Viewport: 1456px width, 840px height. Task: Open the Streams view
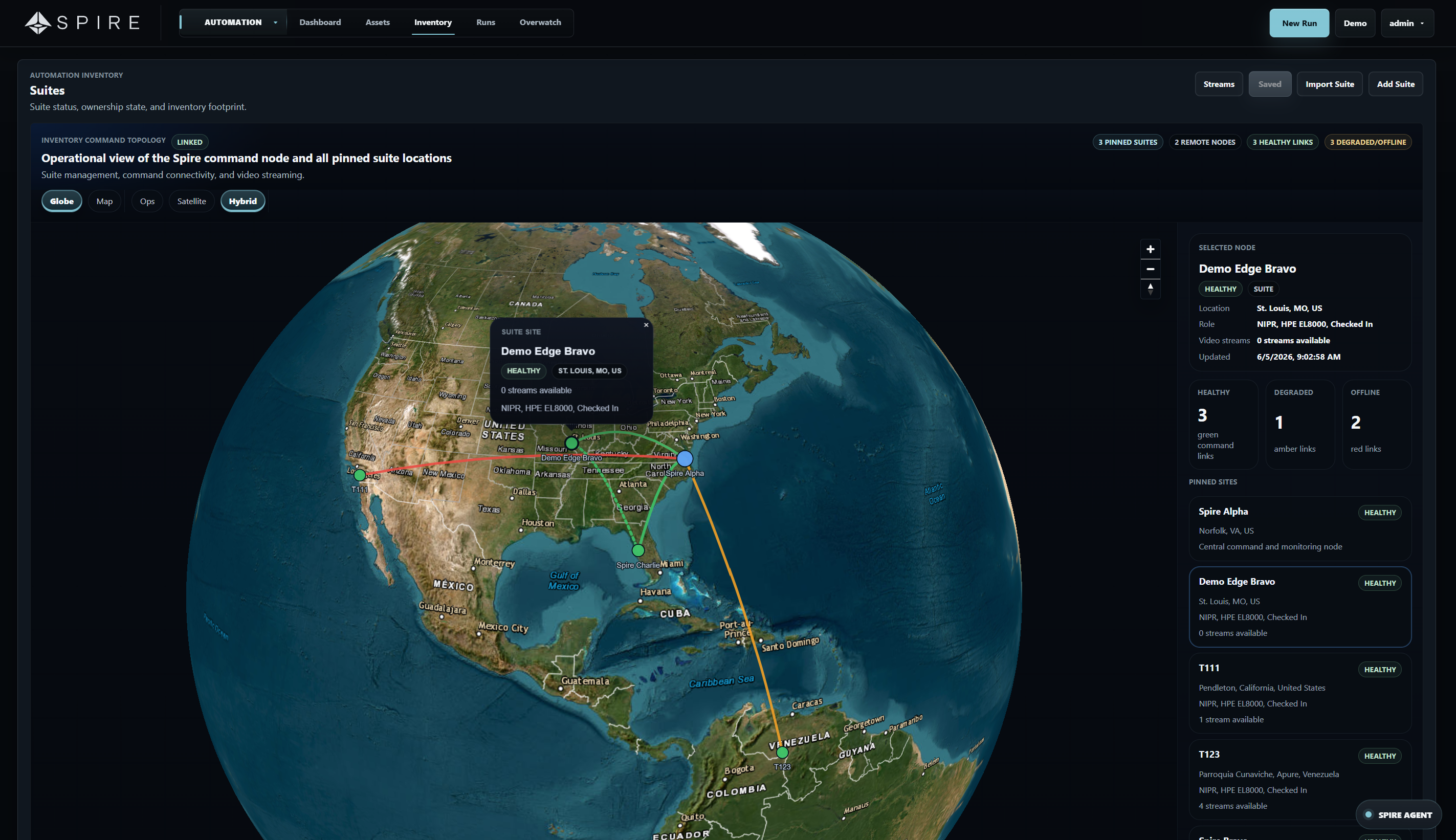click(x=1218, y=84)
